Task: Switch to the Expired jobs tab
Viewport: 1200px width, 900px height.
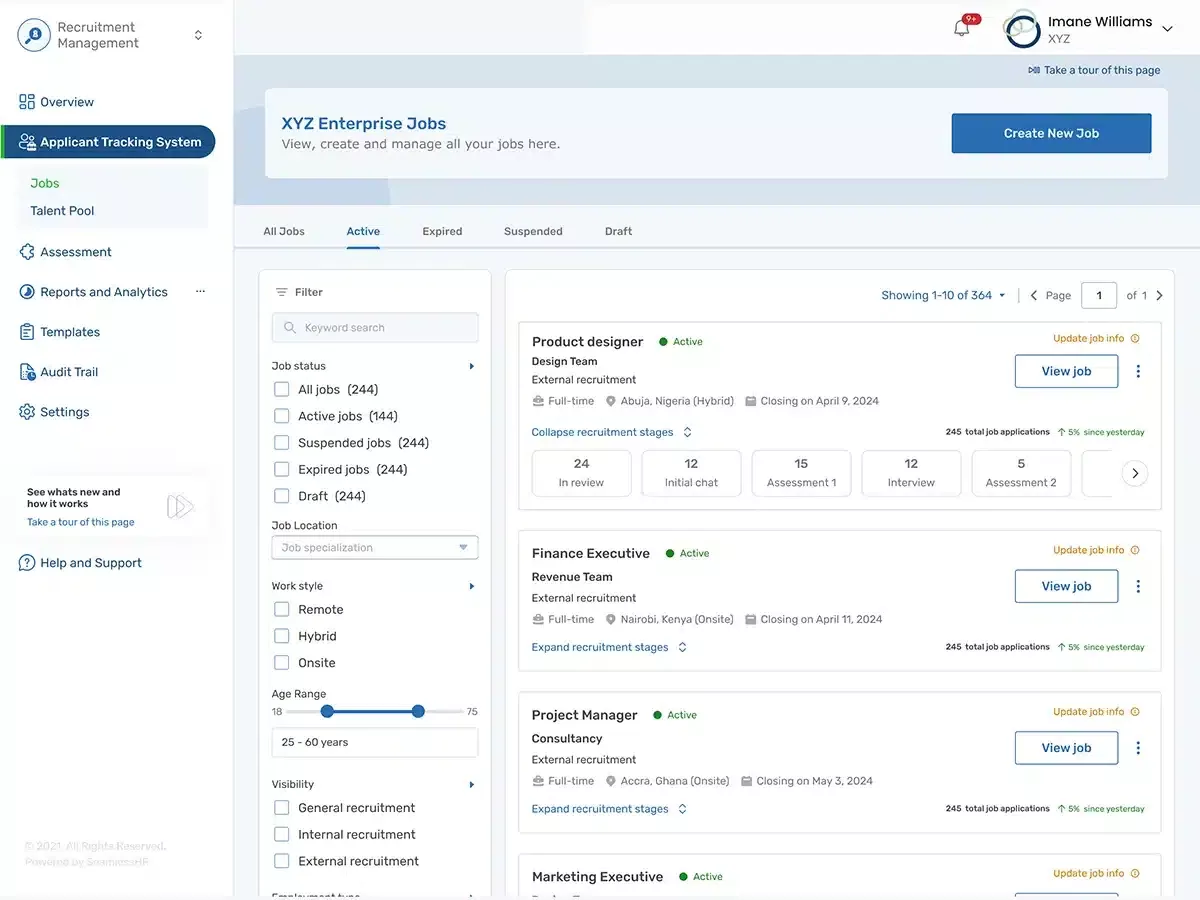Action: (442, 231)
